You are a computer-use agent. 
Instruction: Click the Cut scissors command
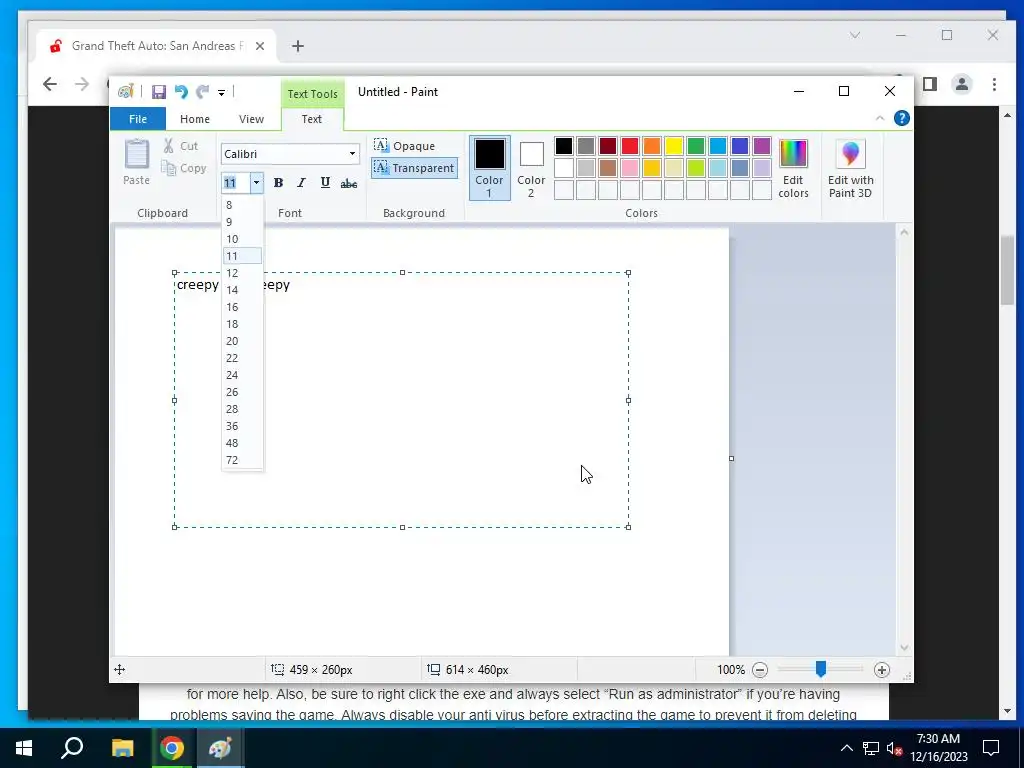tap(181, 146)
